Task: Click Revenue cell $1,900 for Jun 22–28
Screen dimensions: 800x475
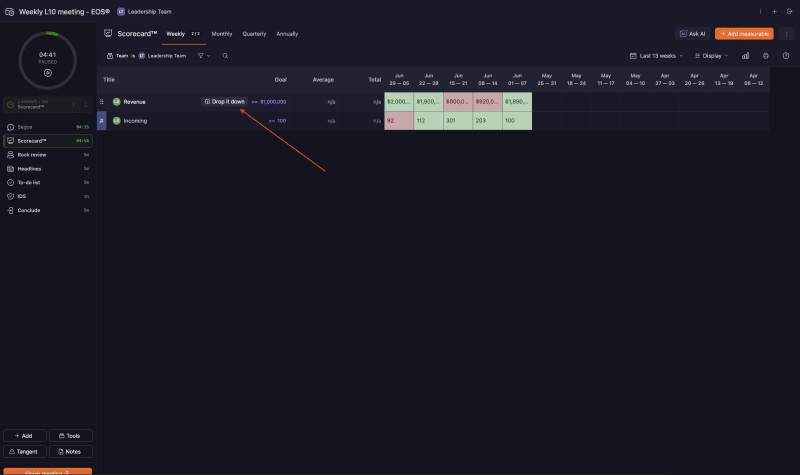Action: click(x=429, y=102)
